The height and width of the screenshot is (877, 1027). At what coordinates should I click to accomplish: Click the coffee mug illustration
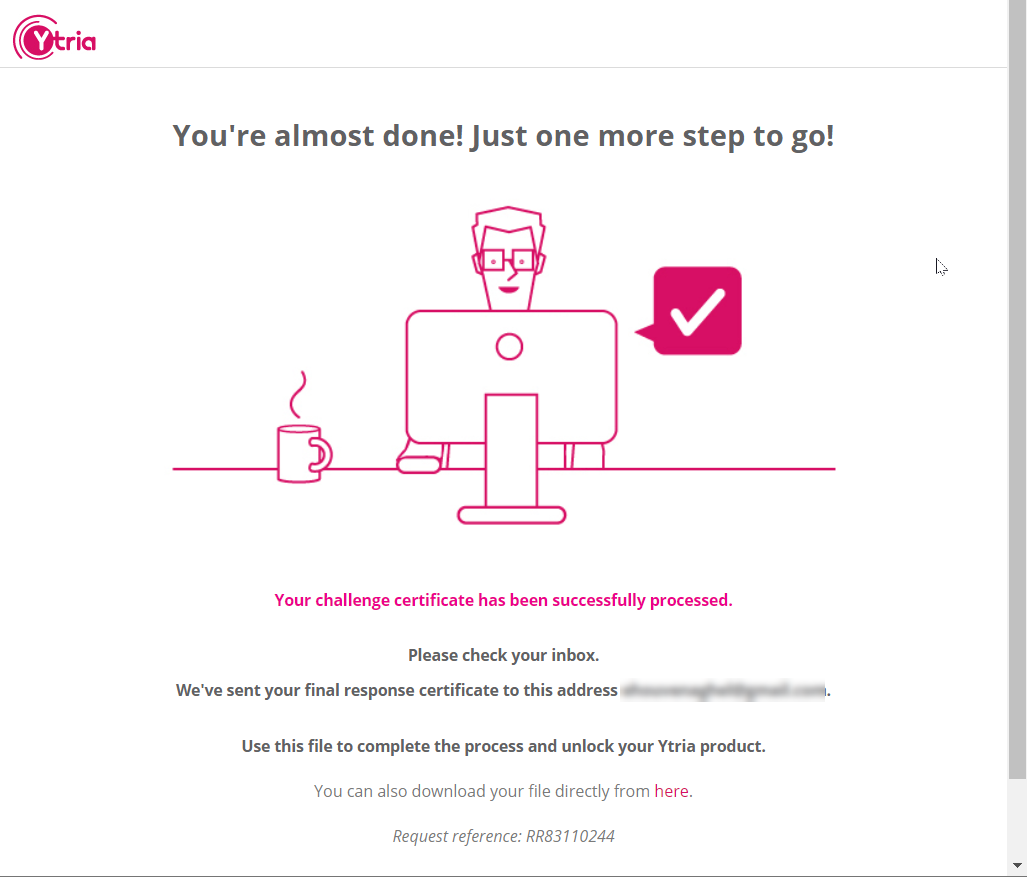click(300, 453)
